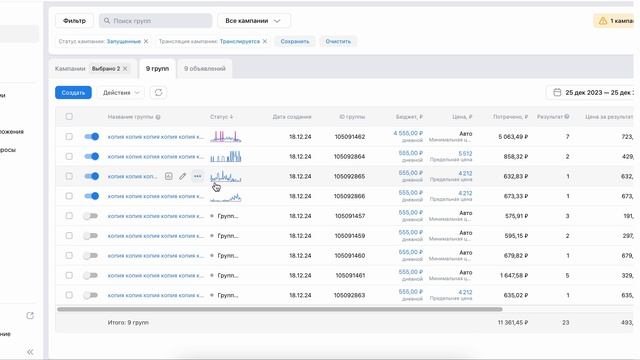
Task: Toggle select-all checkbox in table header
Action: (69, 117)
